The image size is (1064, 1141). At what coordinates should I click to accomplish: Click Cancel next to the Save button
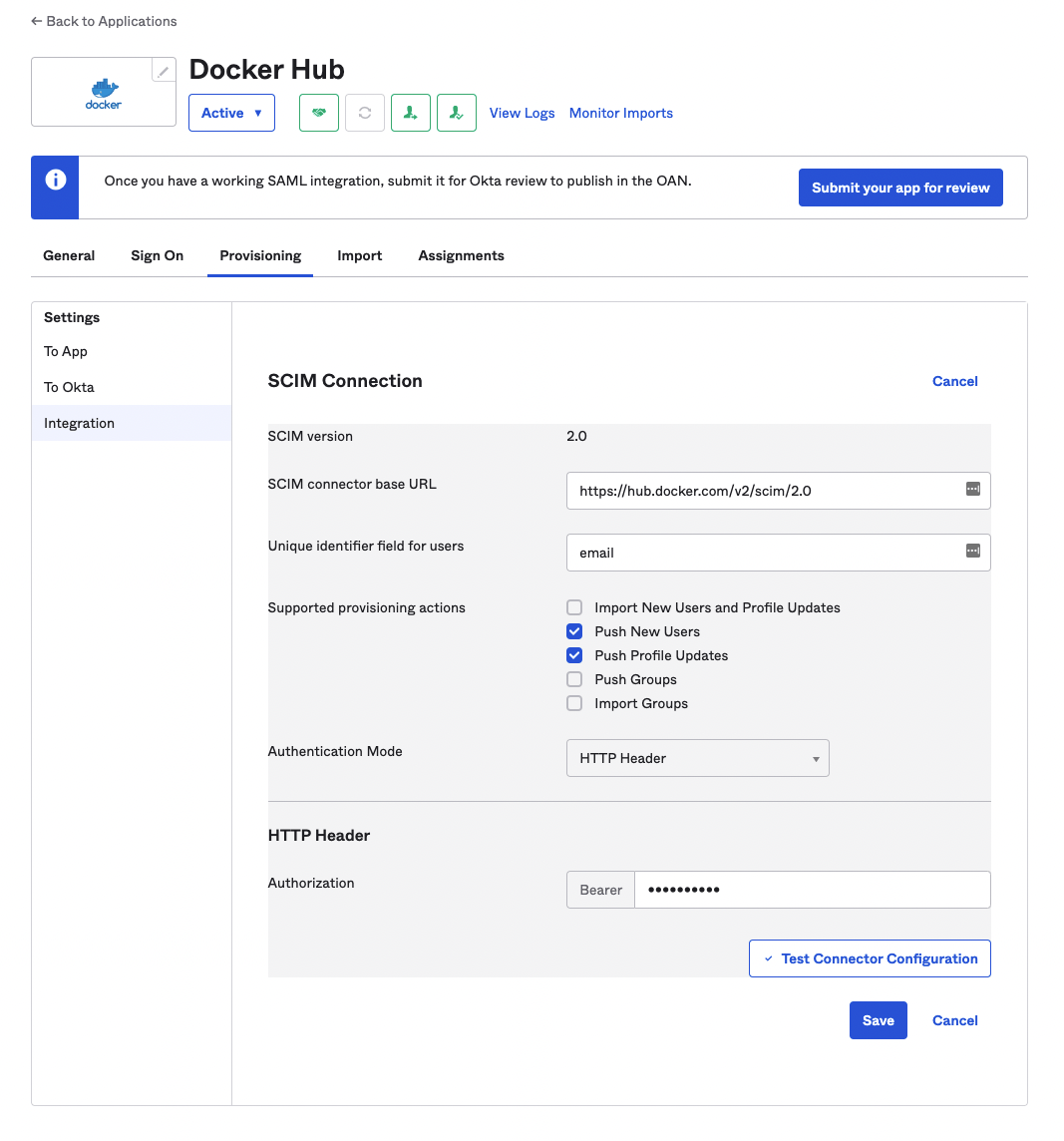pyautogui.click(x=955, y=1020)
